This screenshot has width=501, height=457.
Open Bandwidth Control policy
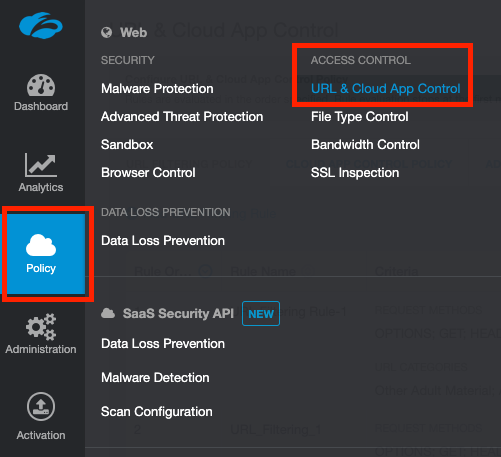click(x=365, y=145)
